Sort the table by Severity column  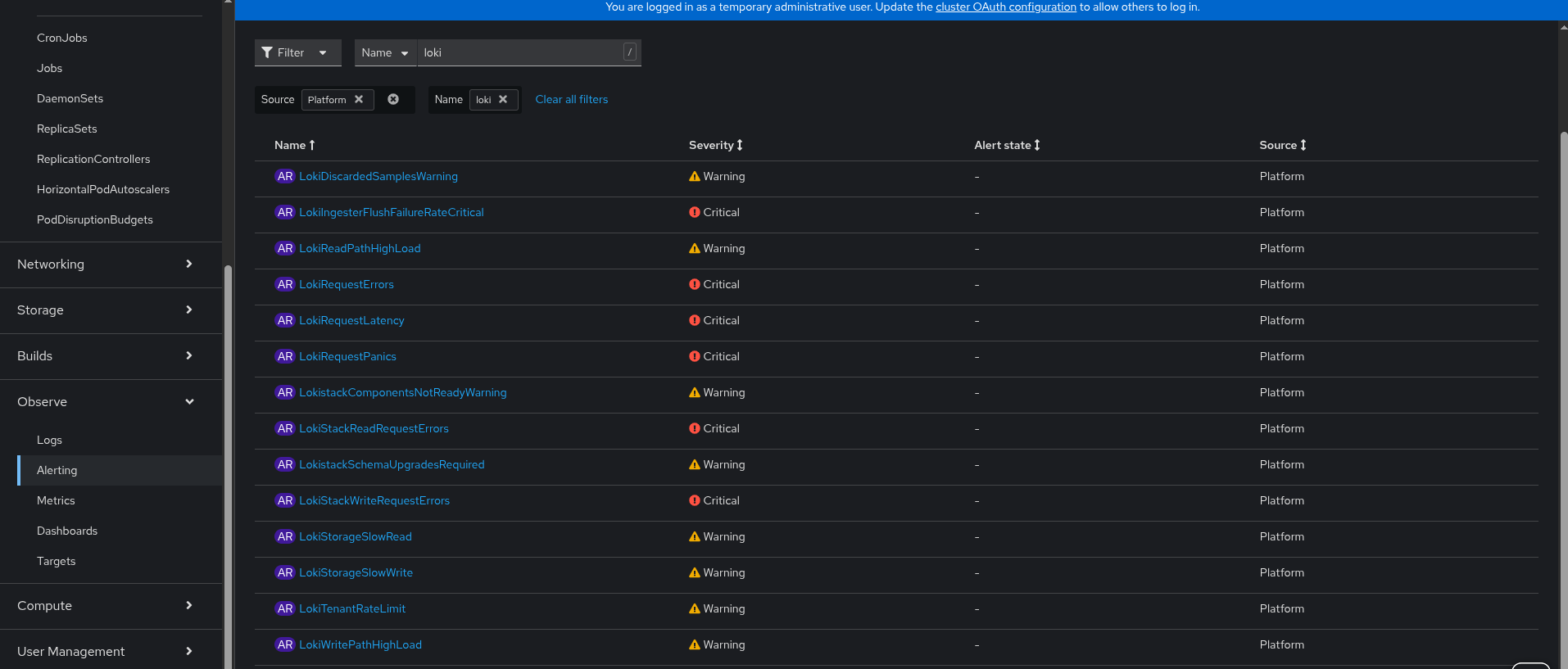(716, 145)
